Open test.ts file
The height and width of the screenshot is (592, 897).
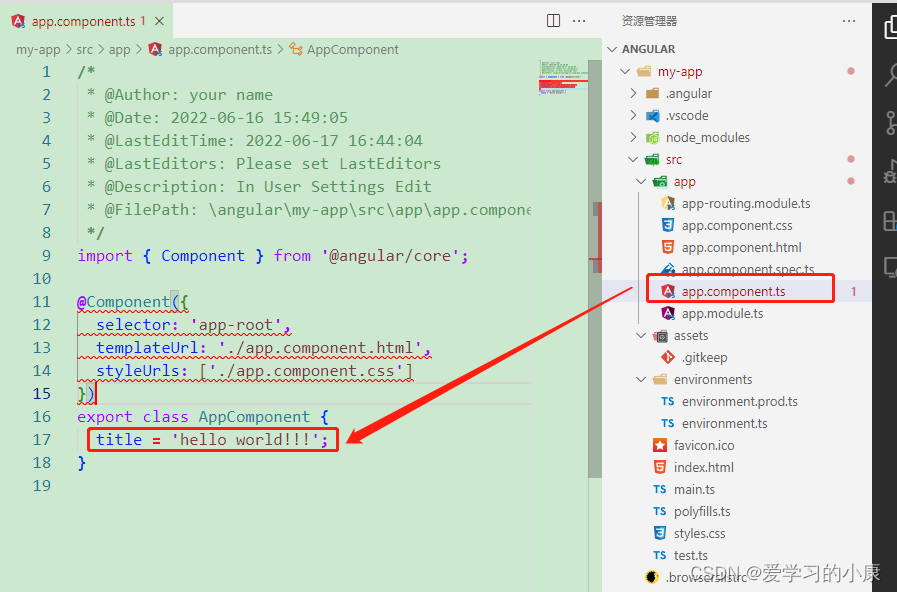(x=690, y=555)
